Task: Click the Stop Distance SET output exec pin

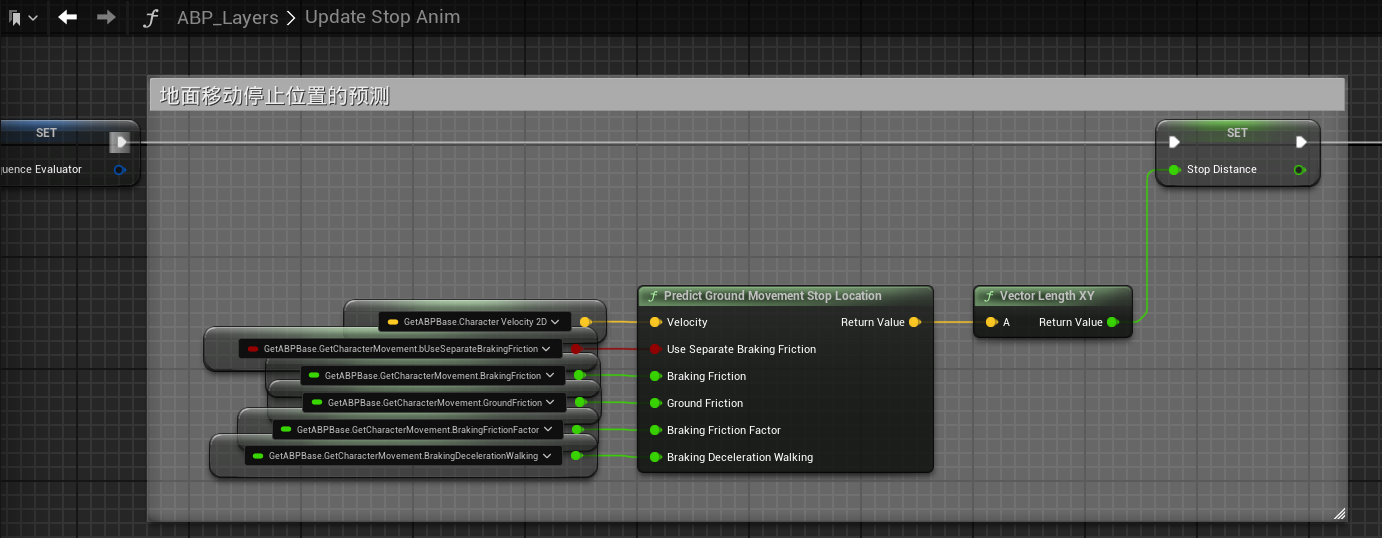Action: [1301, 142]
